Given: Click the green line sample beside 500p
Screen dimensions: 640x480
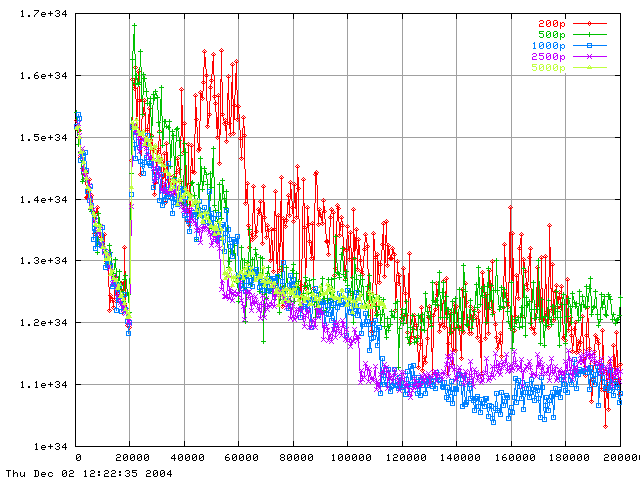Looking at the screenshot, I should tap(590, 34).
